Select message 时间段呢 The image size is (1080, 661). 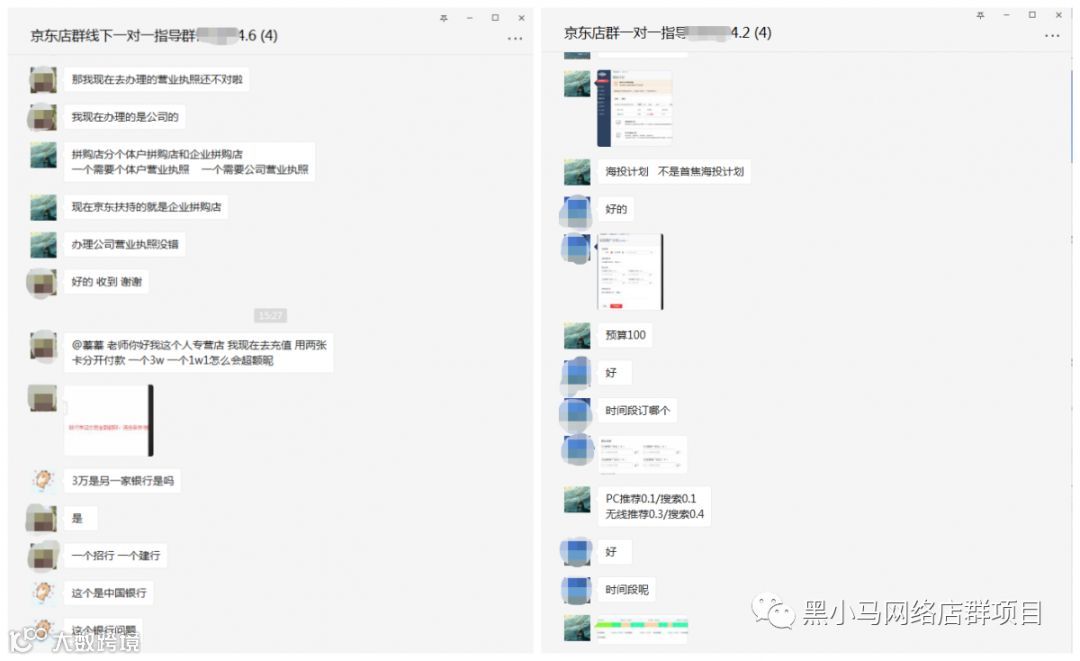tap(627, 590)
